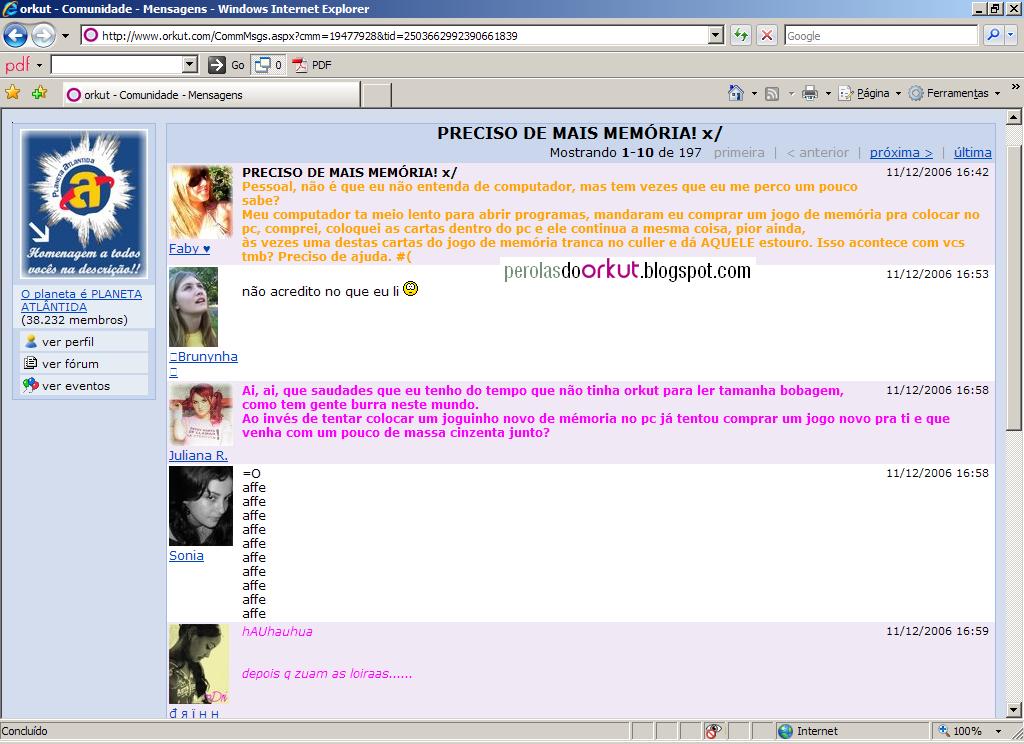
Task: Click the RSS feeds icon
Action: pyautogui.click(x=772, y=93)
